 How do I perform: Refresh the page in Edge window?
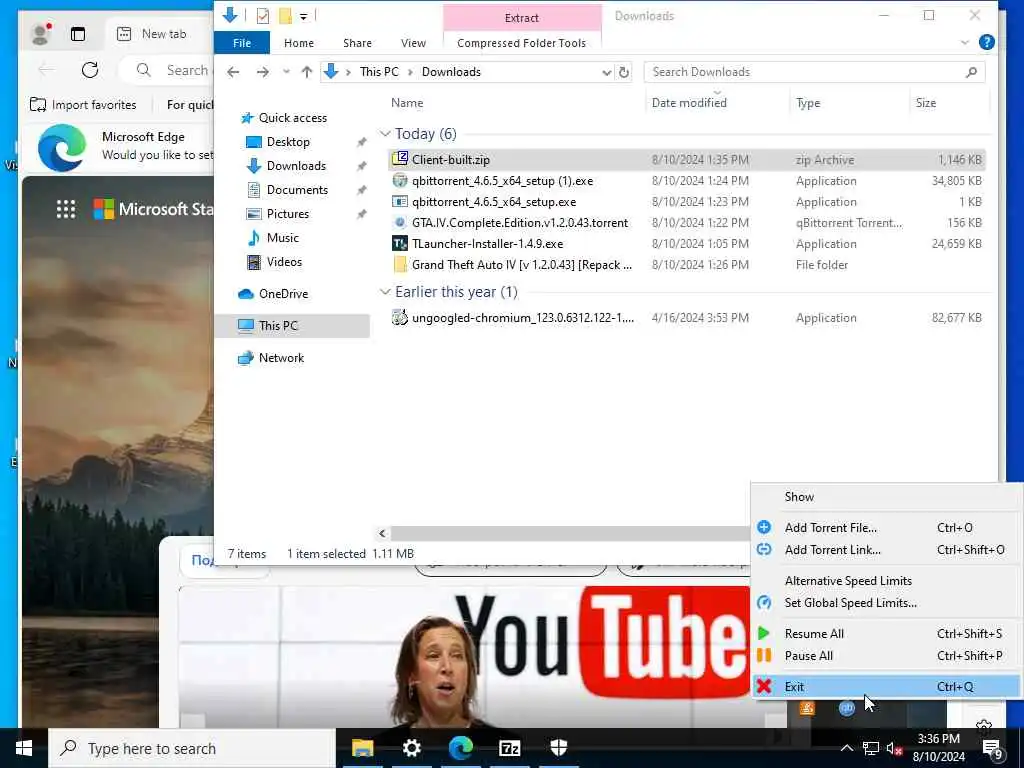(90, 70)
